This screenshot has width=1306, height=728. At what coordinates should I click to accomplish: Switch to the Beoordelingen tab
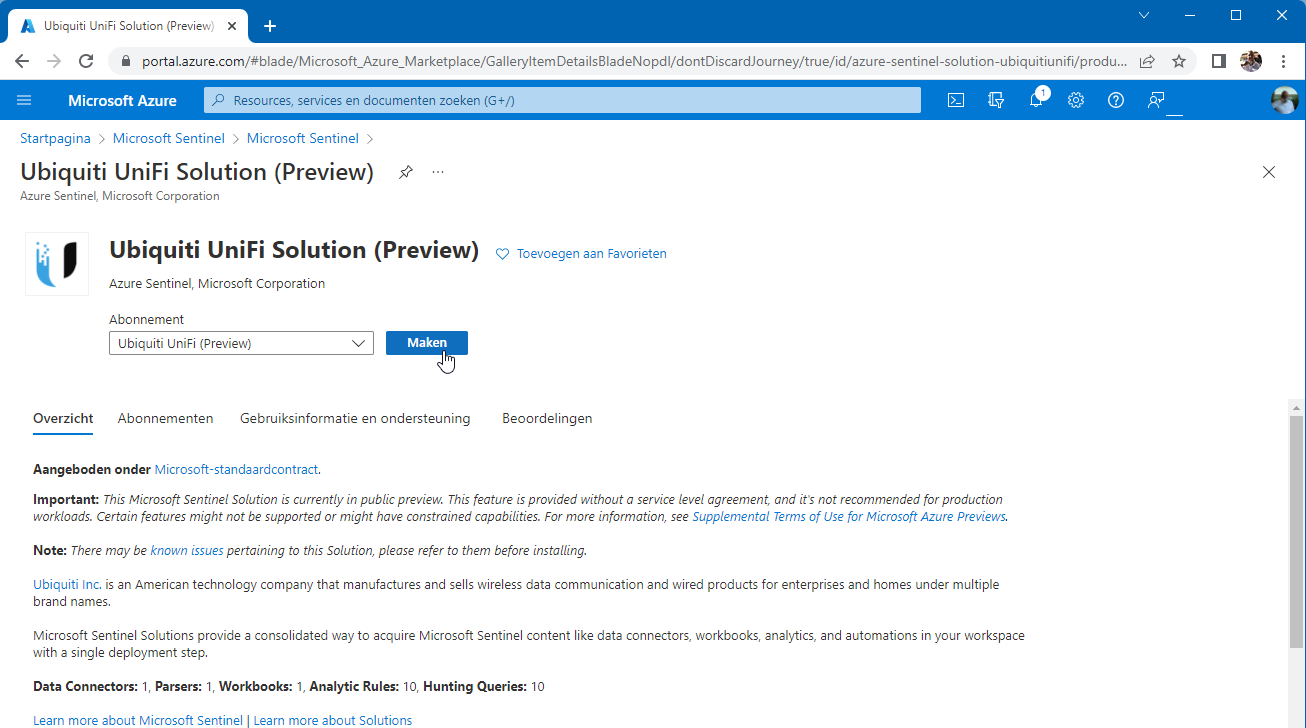[547, 418]
